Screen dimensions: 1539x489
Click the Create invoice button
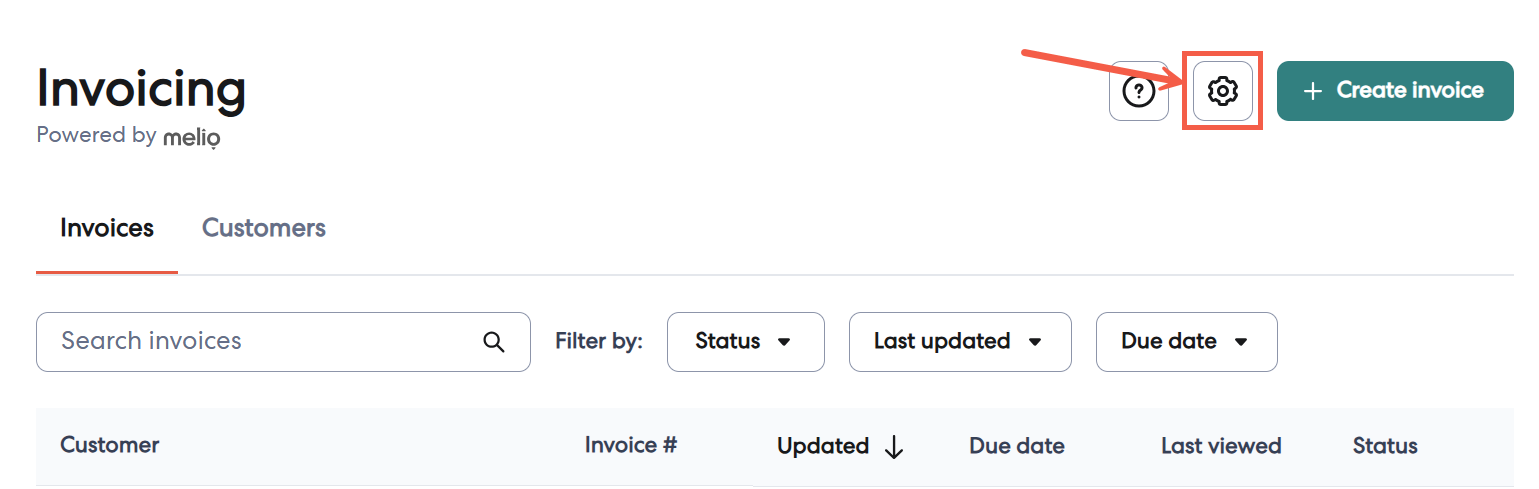click(x=1394, y=91)
